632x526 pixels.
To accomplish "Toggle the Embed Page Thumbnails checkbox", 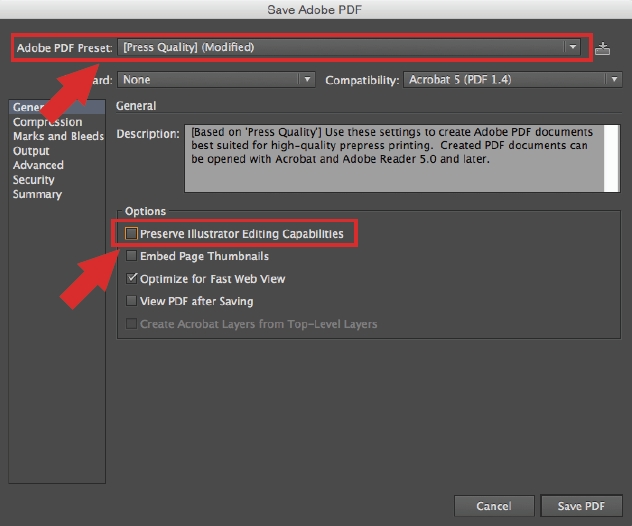I will point(132,257).
